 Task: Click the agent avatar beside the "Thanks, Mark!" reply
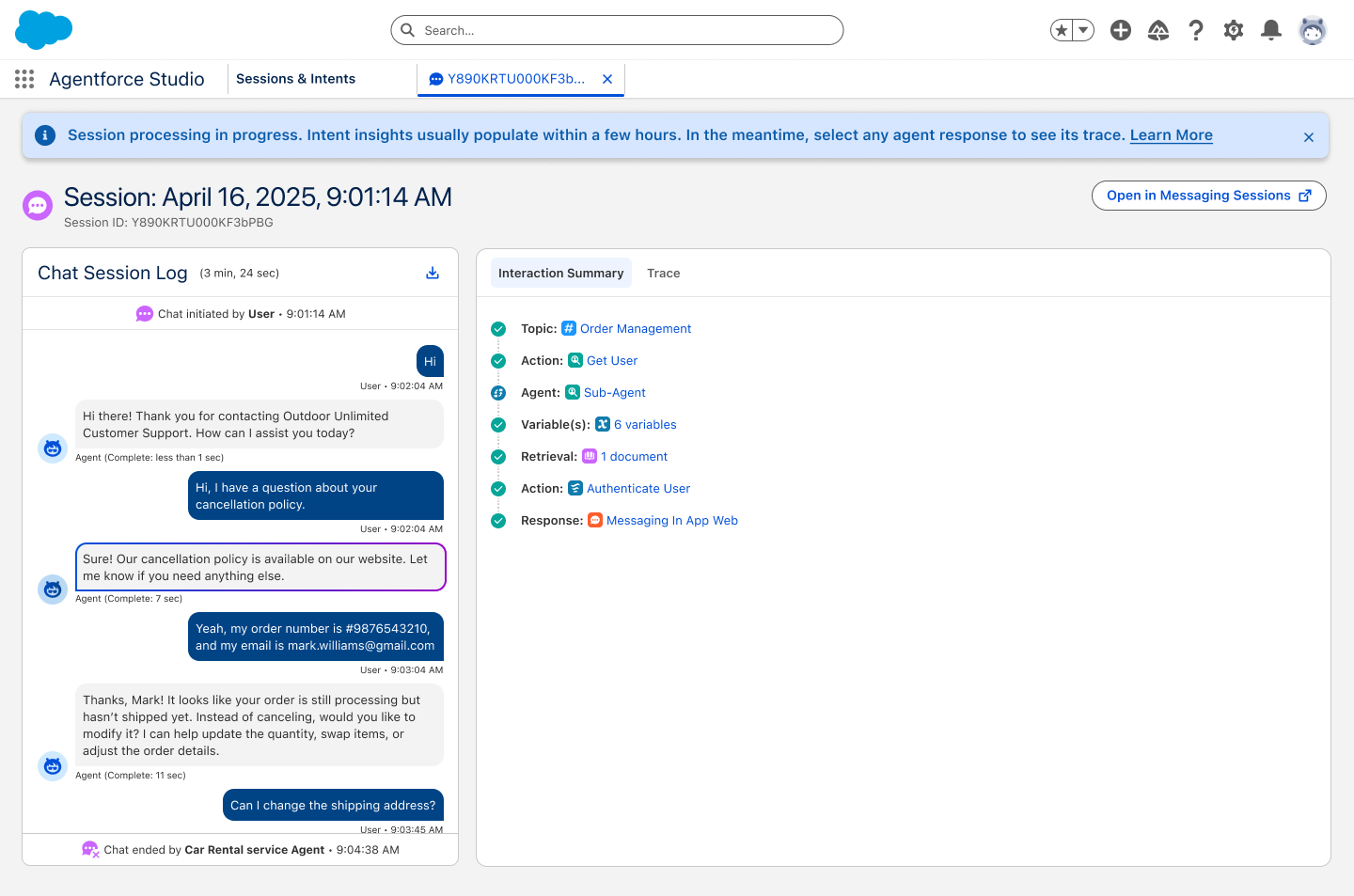click(x=53, y=766)
